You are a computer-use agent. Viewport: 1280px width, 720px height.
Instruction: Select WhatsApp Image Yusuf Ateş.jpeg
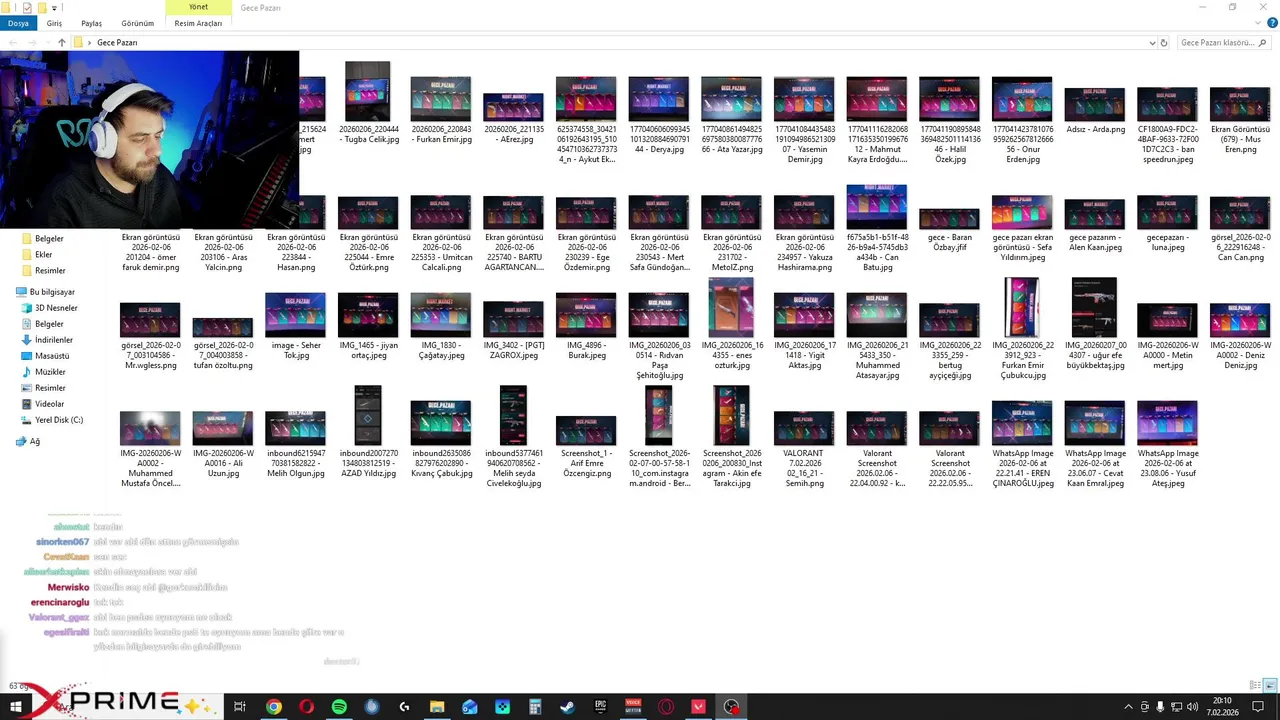(1168, 445)
